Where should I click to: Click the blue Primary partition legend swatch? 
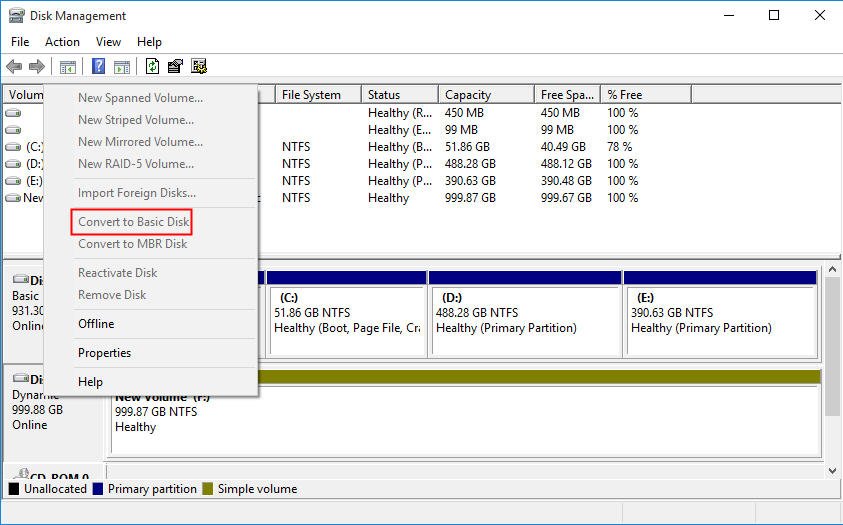tap(98, 489)
